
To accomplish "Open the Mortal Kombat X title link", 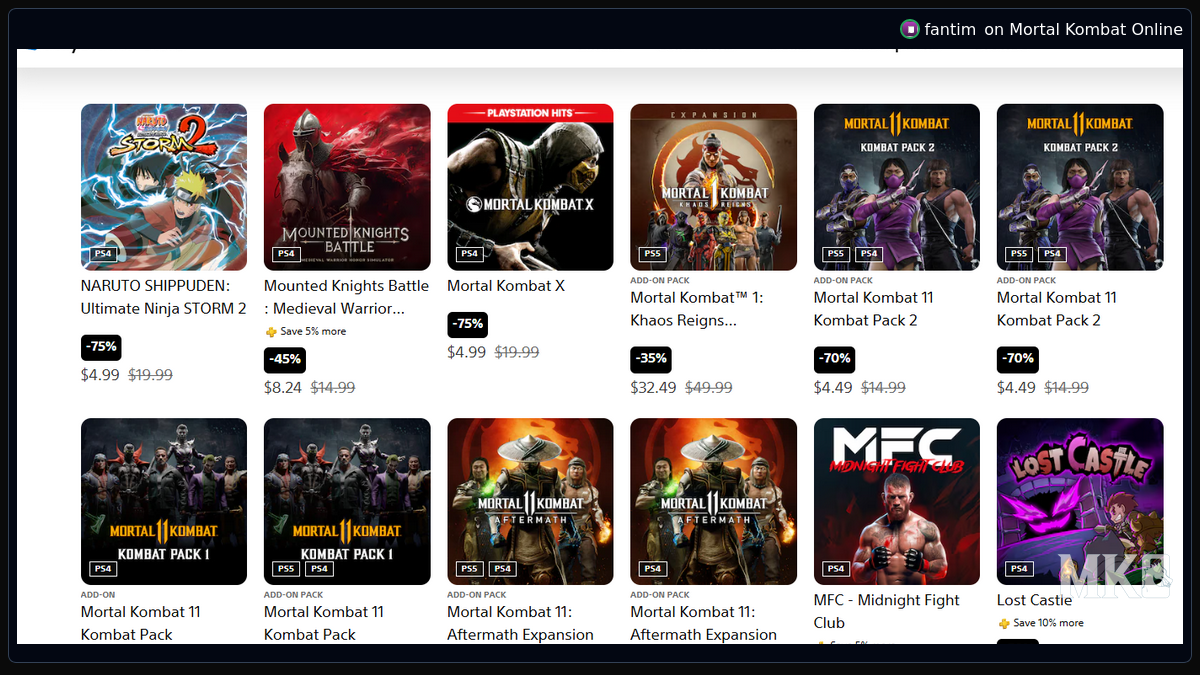I will 506,285.
